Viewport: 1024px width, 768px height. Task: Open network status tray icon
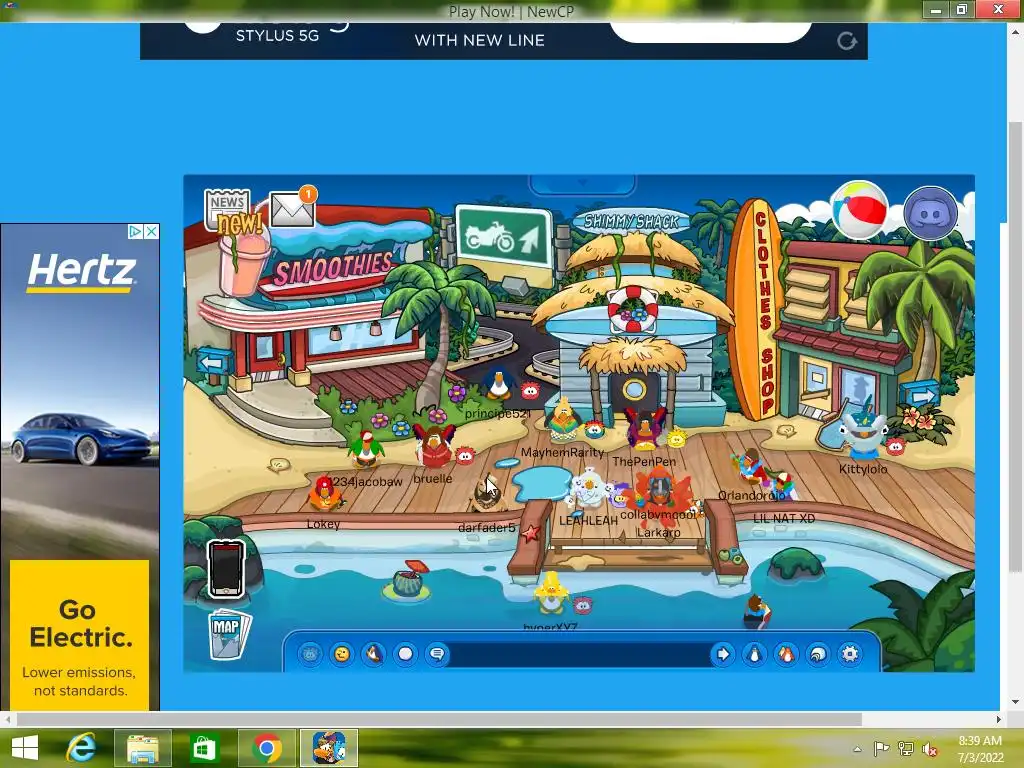(x=906, y=749)
